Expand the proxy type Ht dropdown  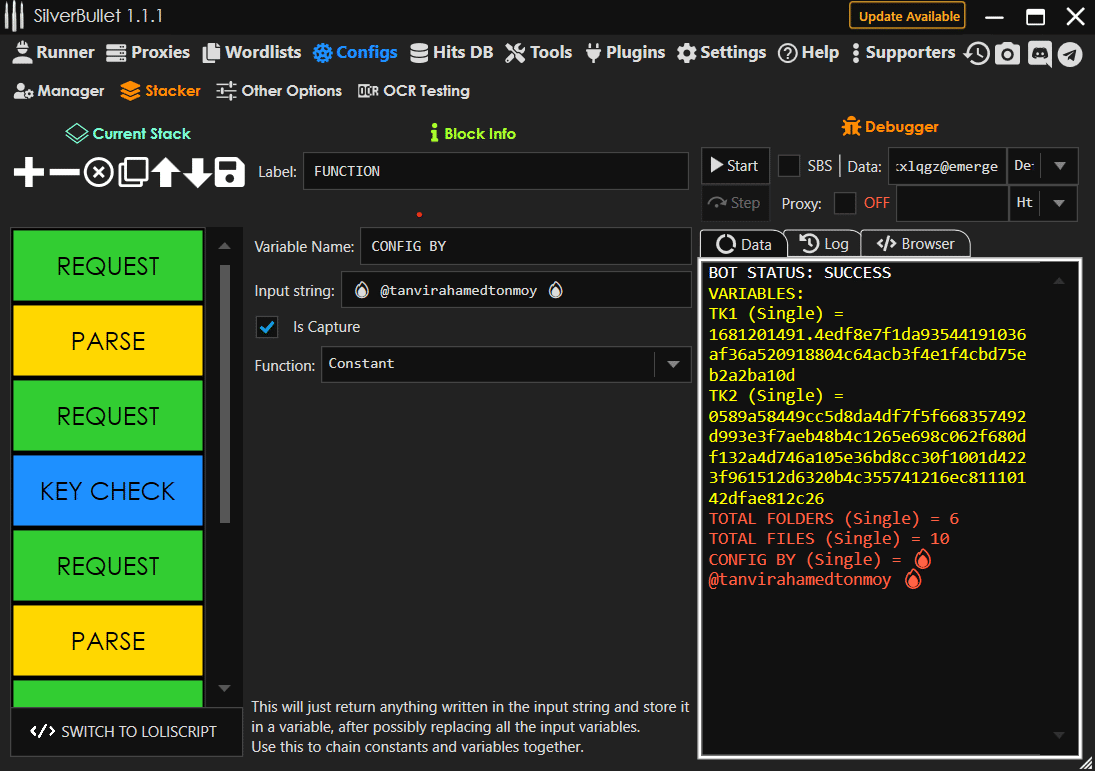tap(1059, 203)
